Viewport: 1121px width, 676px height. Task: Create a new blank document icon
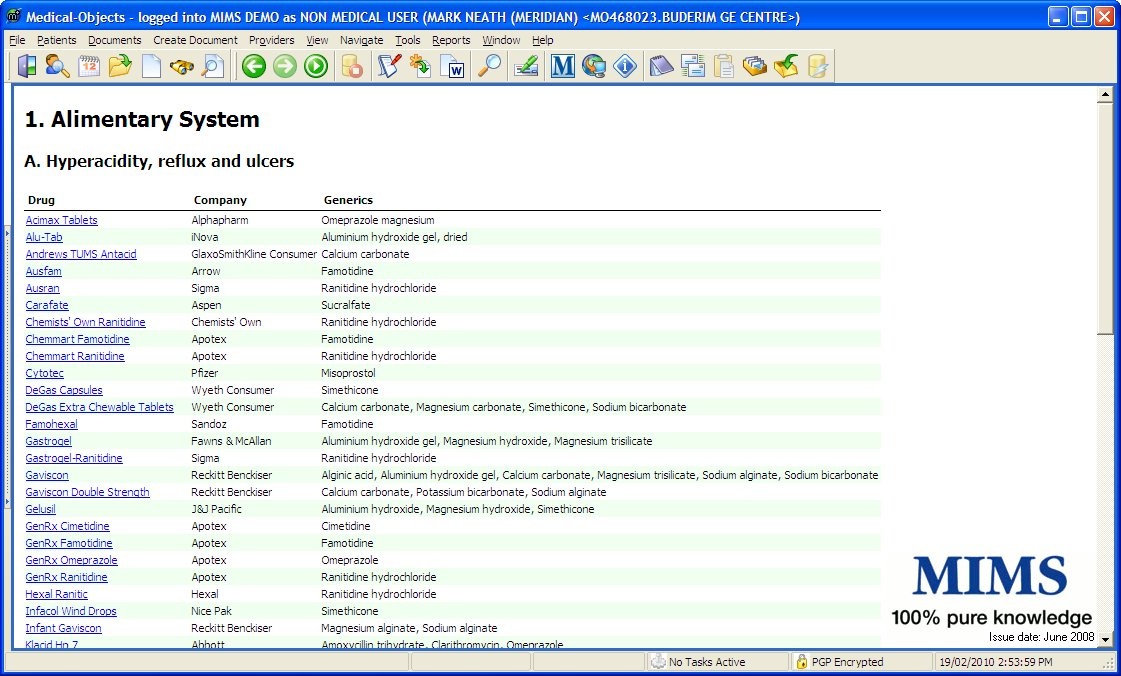click(151, 66)
